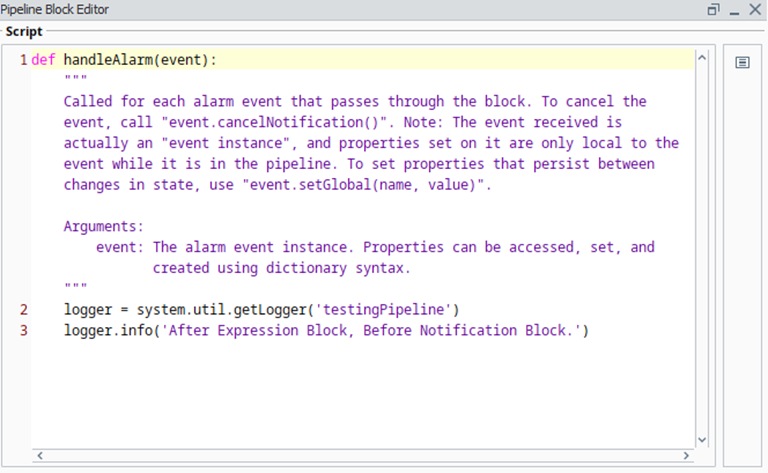
Task: Click the 'def' keyword on line 1
Action: (43, 60)
